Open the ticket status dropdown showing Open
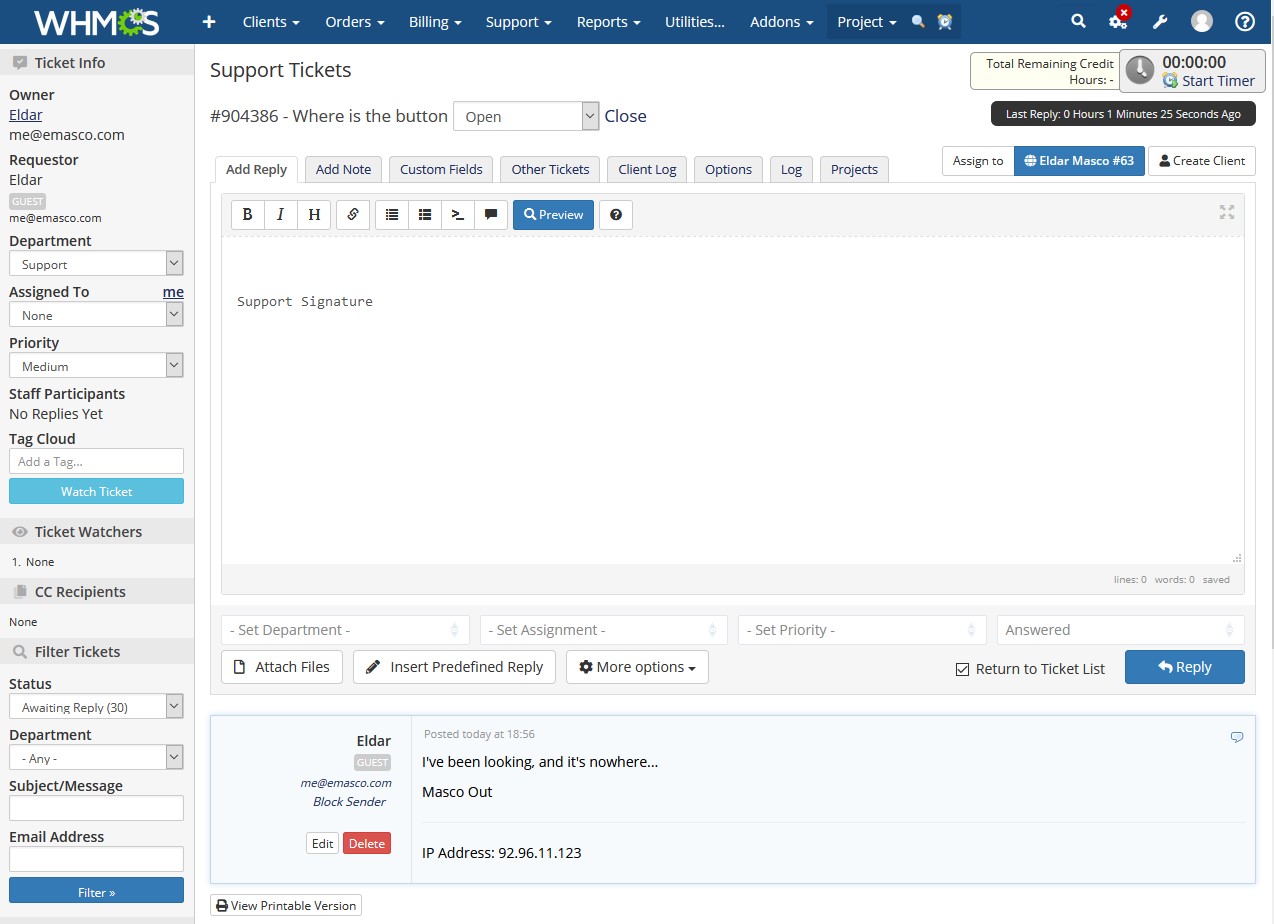This screenshot has height=924, width=1274. tap(525, 116)
